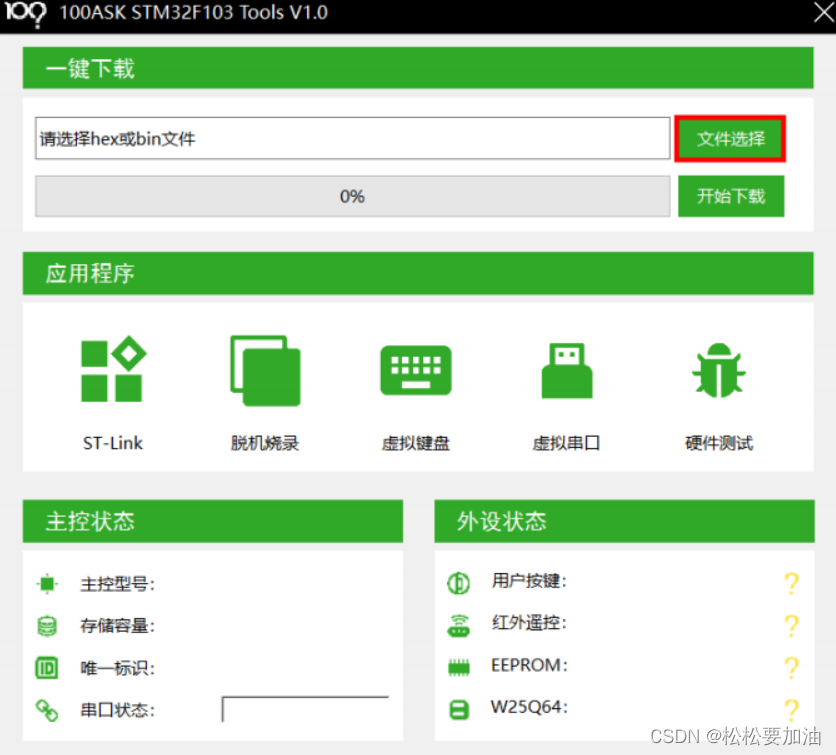Open the ST-Link application icon

tap(113, 369)
